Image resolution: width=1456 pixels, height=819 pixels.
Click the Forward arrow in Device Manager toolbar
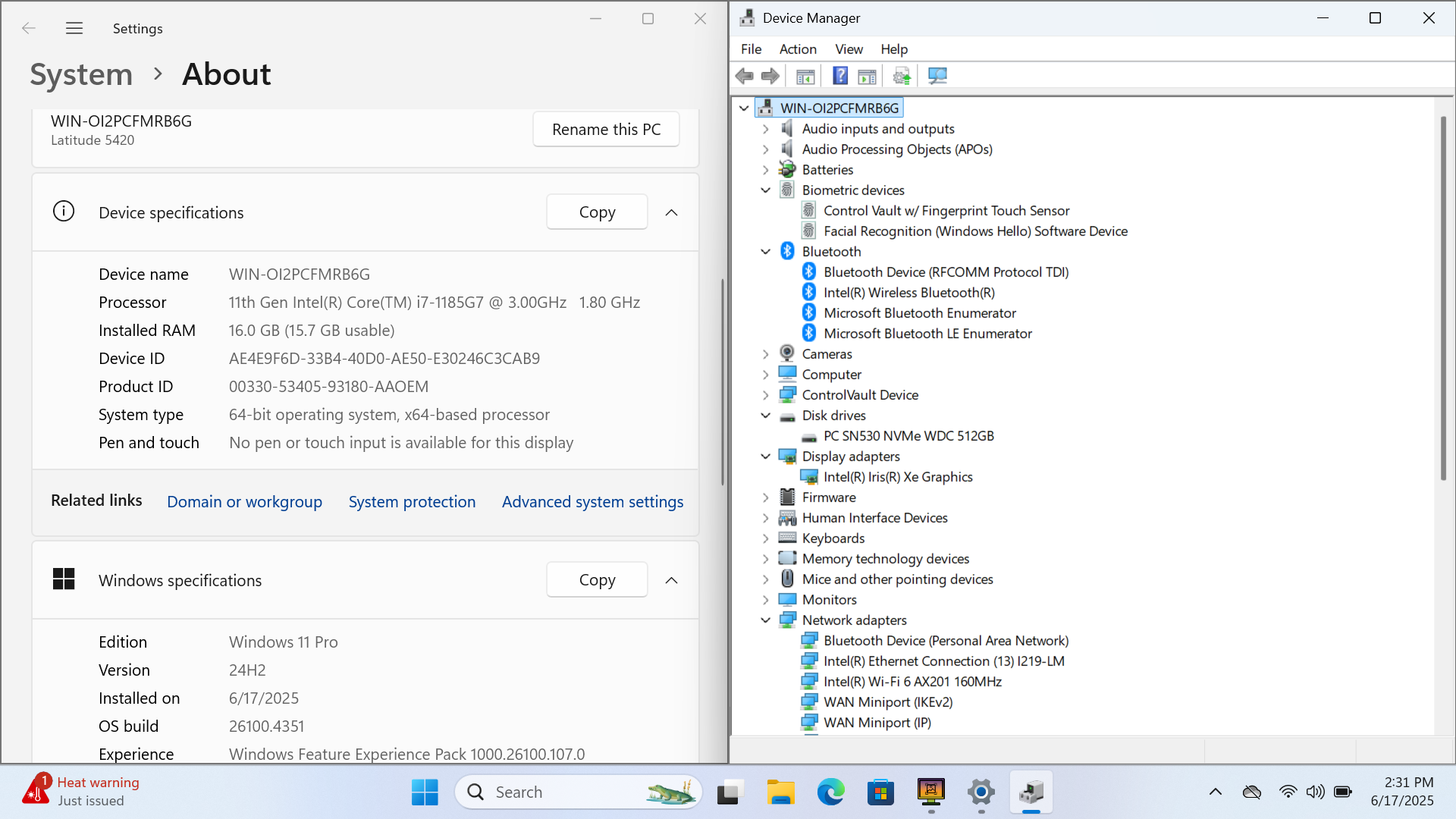[x=770, y=76]
